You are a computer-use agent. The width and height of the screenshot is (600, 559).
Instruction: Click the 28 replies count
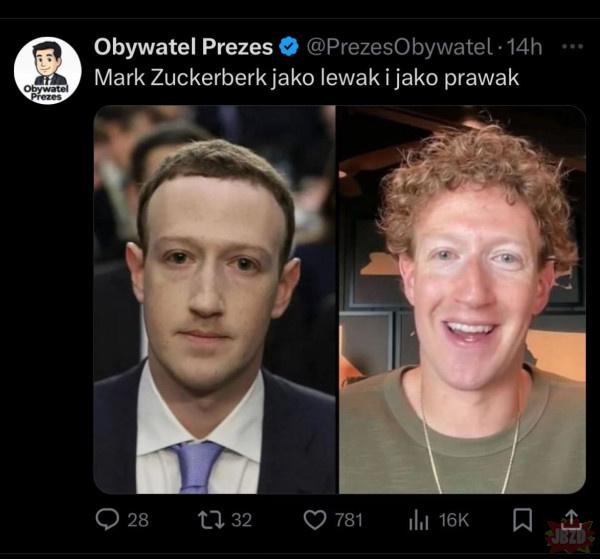138,520
